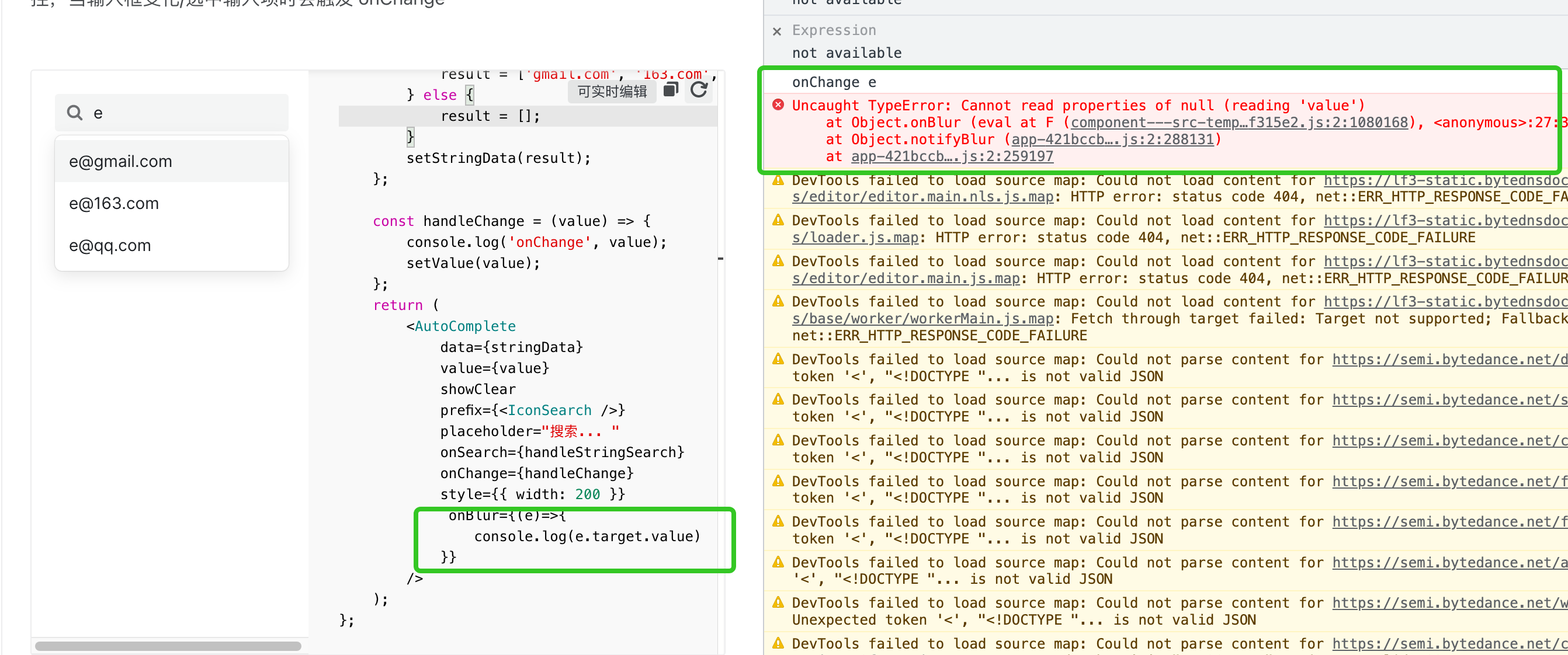Select the e@163.com option from the dropdown
The image size is (1568, 655).
coord(113,203)
